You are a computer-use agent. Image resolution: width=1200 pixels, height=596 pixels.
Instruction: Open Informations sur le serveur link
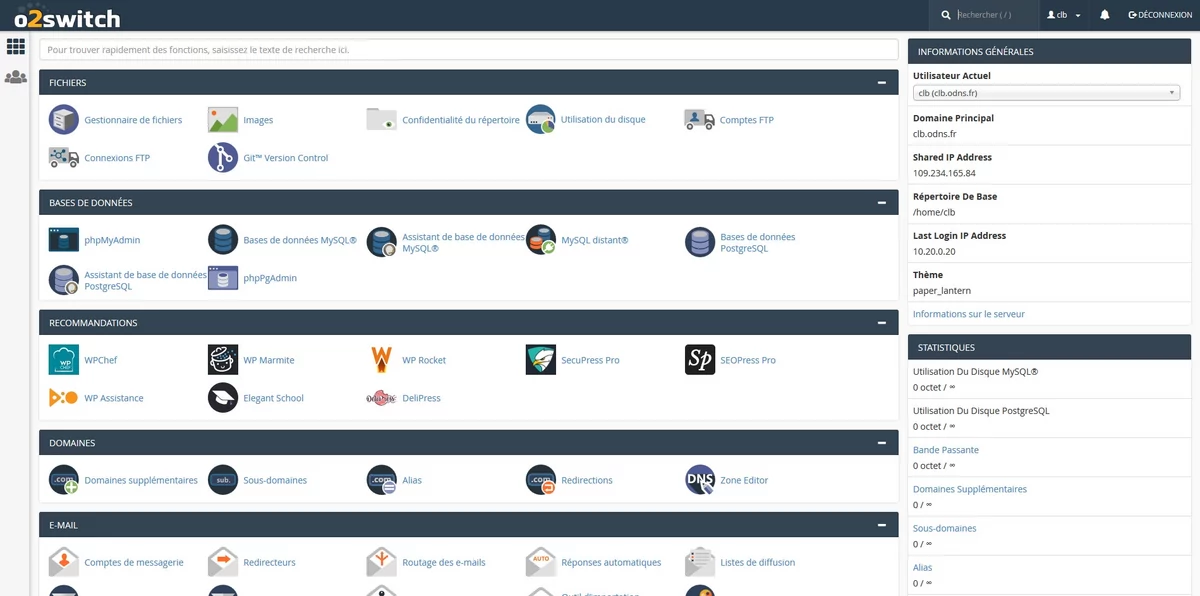point(968,314)
